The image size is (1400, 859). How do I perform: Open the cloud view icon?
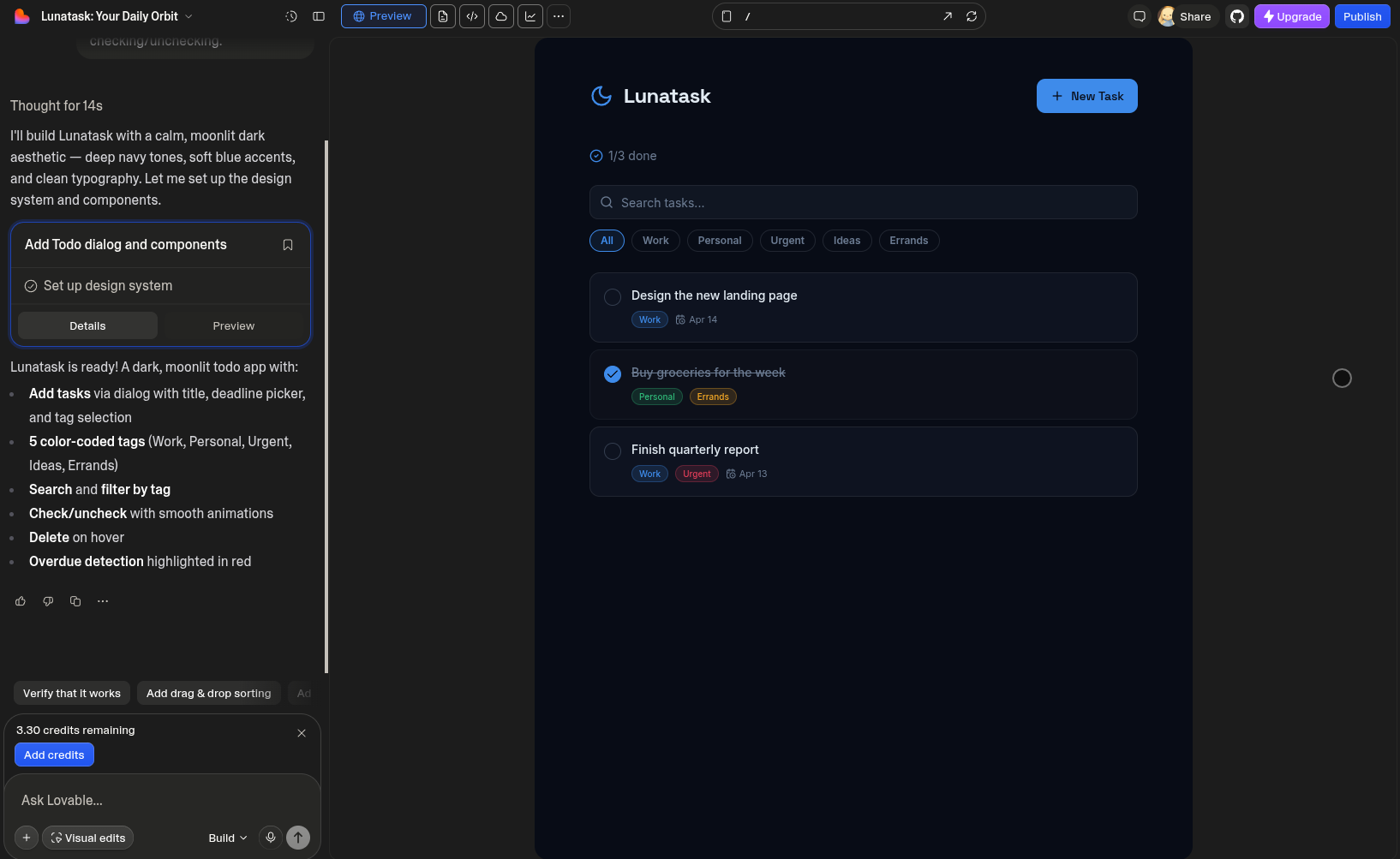[501, 16]
